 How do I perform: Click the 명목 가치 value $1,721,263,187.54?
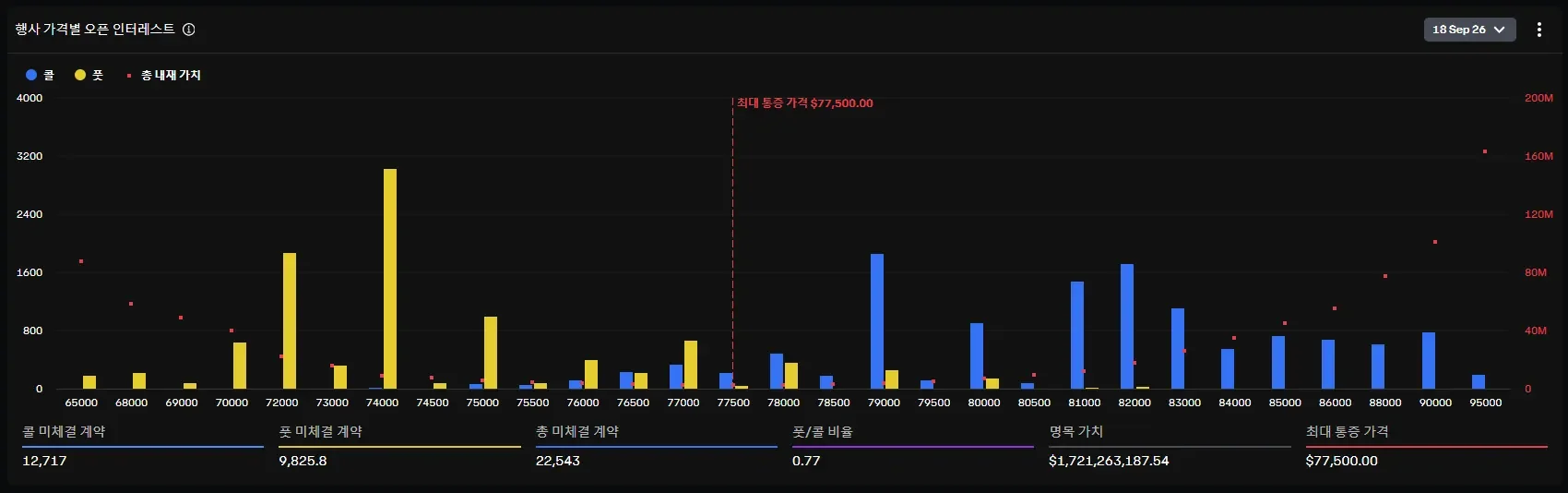(x=1109, y=461)
